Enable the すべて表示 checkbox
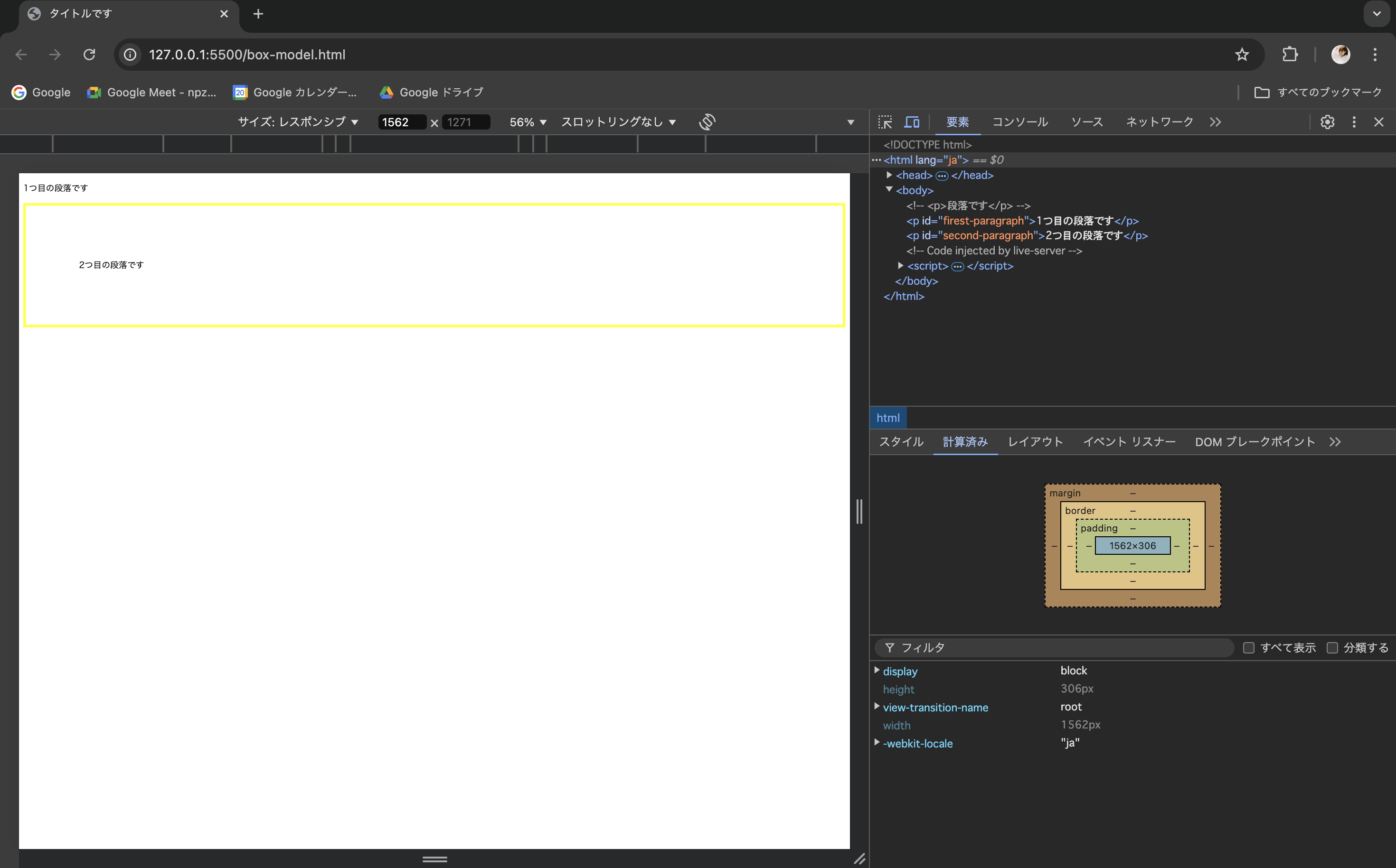This screenshot has height=868, width=1396. 1248,647
